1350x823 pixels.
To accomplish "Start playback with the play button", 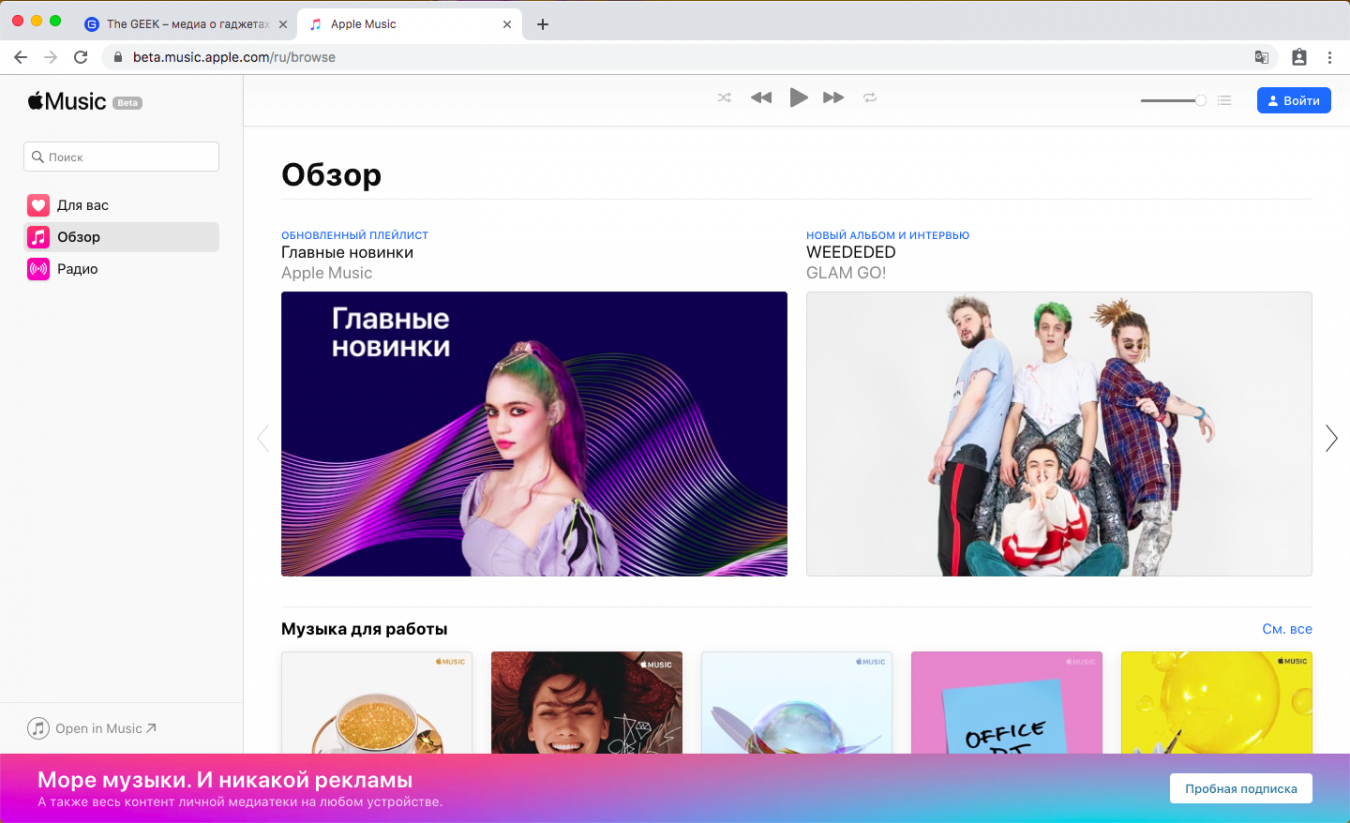I will (798, 98).
